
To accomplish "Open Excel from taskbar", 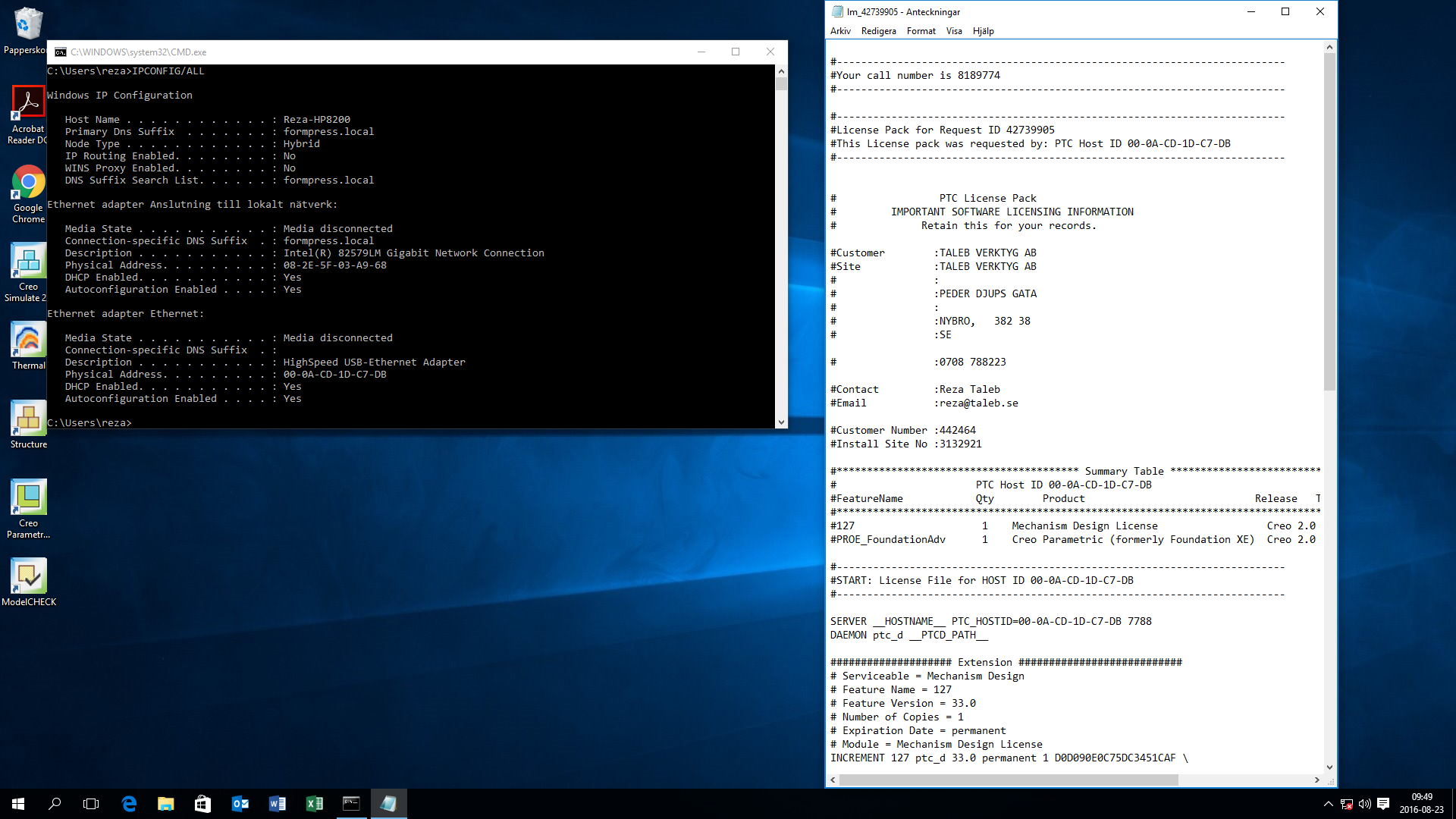I will 314,804.
